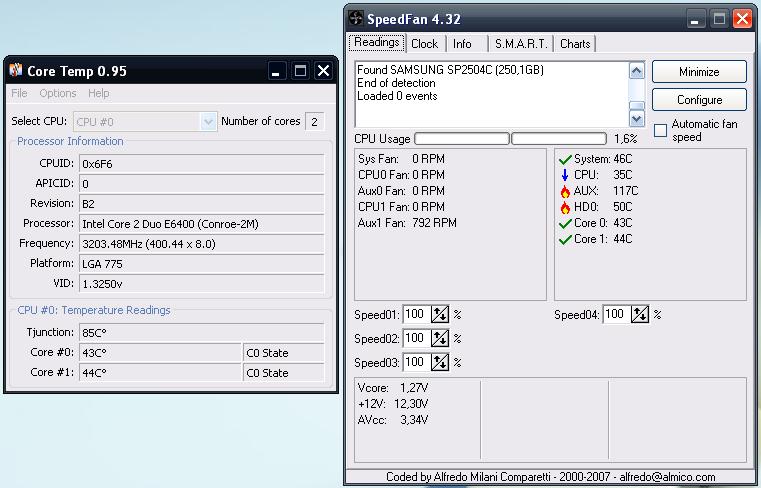Click the Tjunction value 85C°
The width and height of the screenshot is (761, 488).
coord(201,333)
